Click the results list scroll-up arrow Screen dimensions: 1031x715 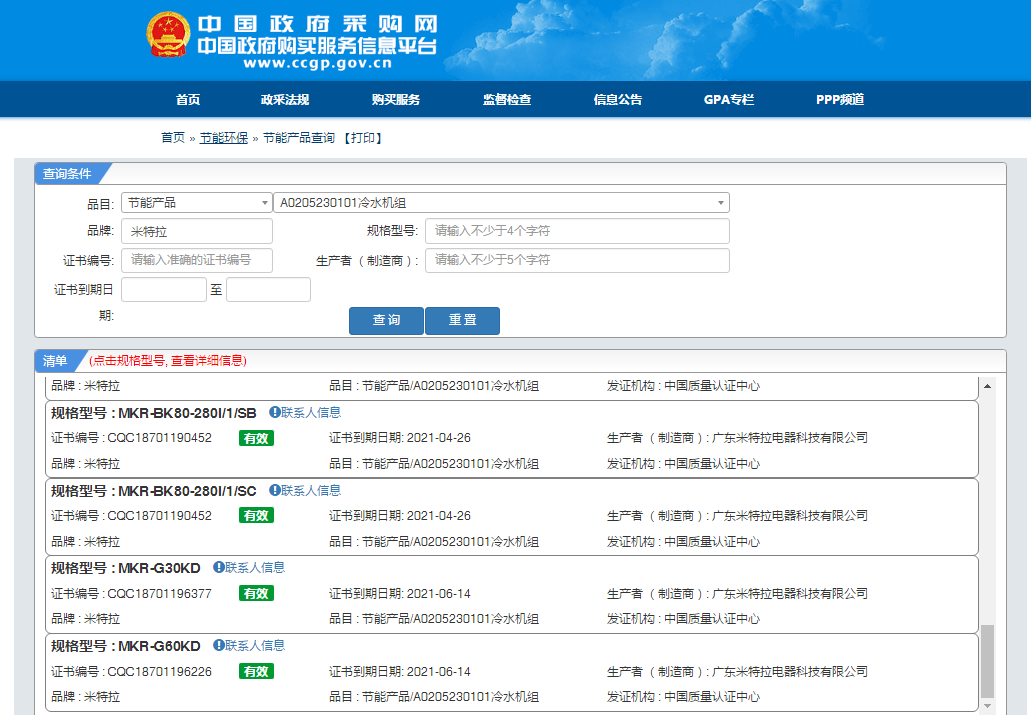coord(987,386)
